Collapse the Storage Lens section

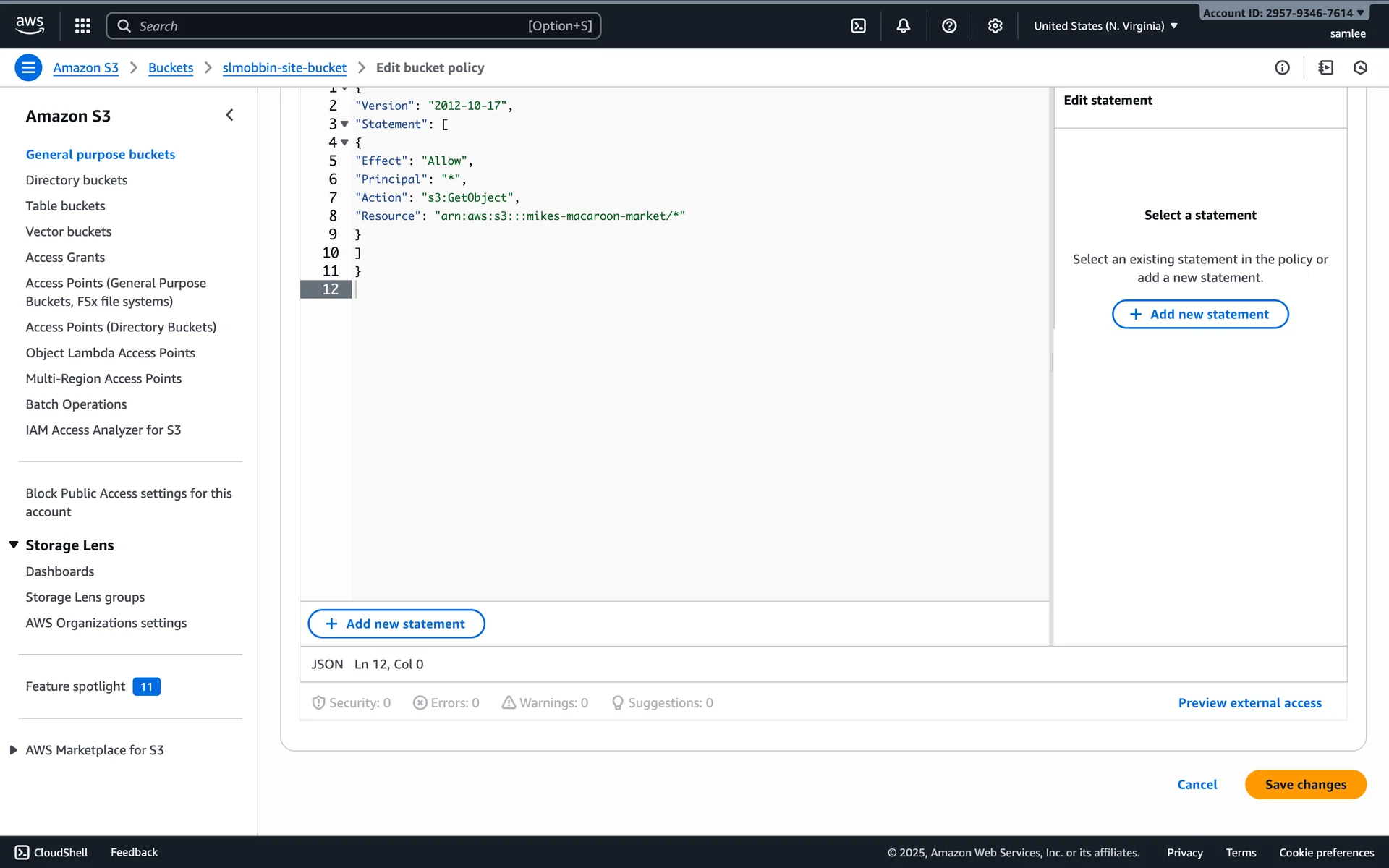click(x=14, y=545)
